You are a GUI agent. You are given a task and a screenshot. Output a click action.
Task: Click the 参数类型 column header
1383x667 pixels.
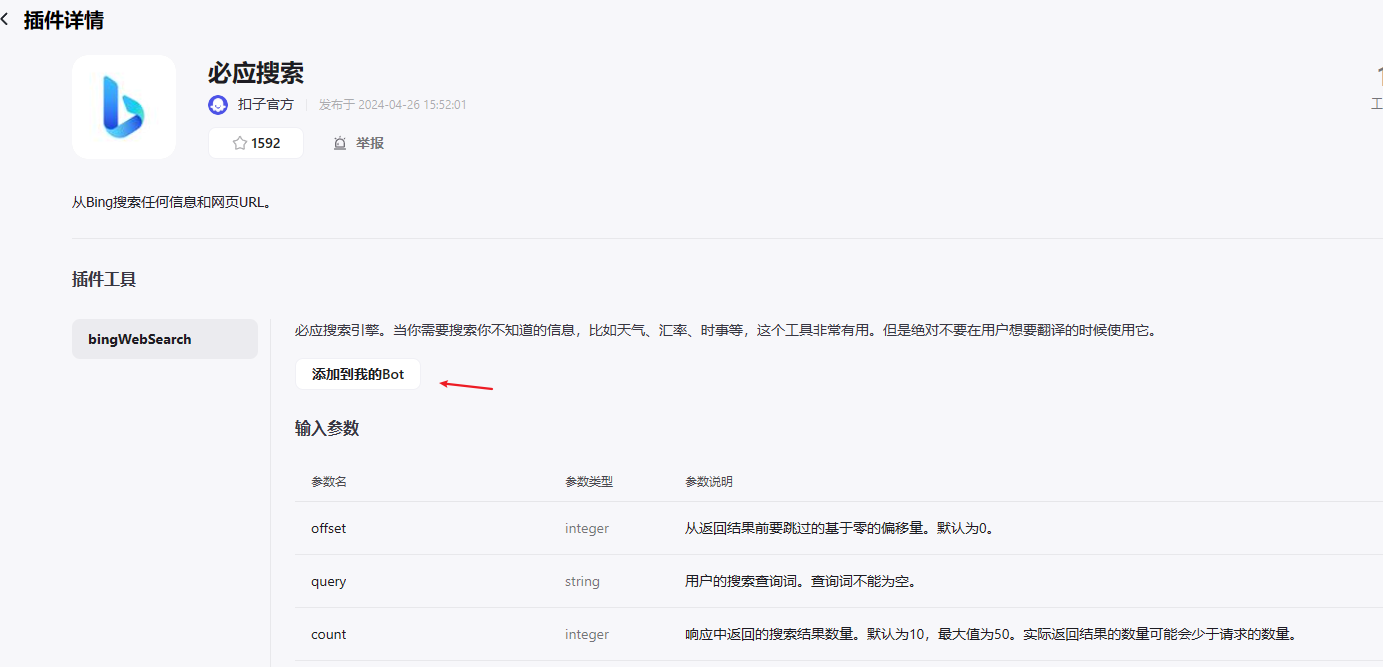pyautogui.click(x=589, y=481)
